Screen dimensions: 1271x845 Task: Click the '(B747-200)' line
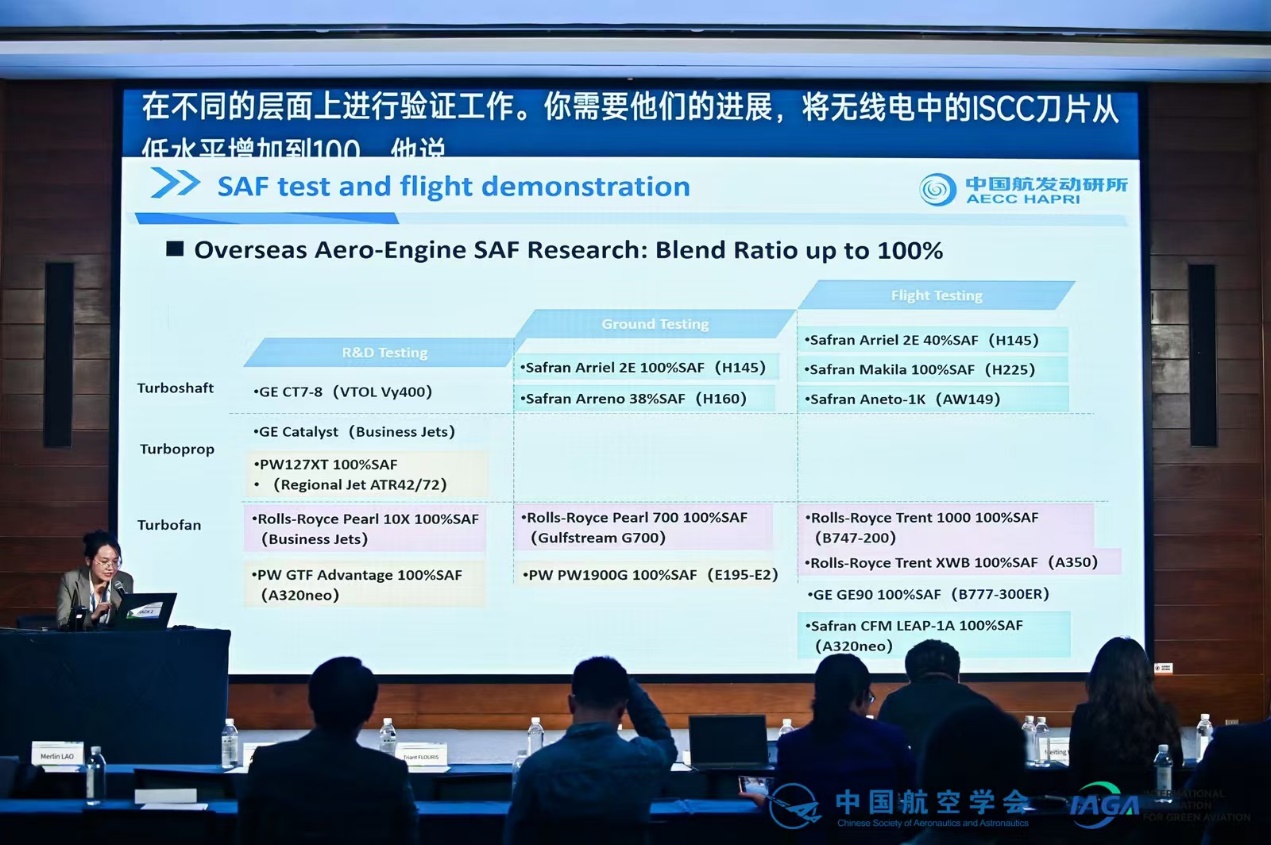point(857,538)
